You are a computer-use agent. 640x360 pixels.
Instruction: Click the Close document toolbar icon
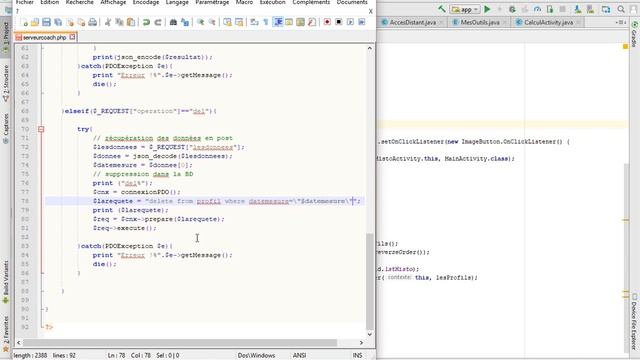tap(70, 22)
